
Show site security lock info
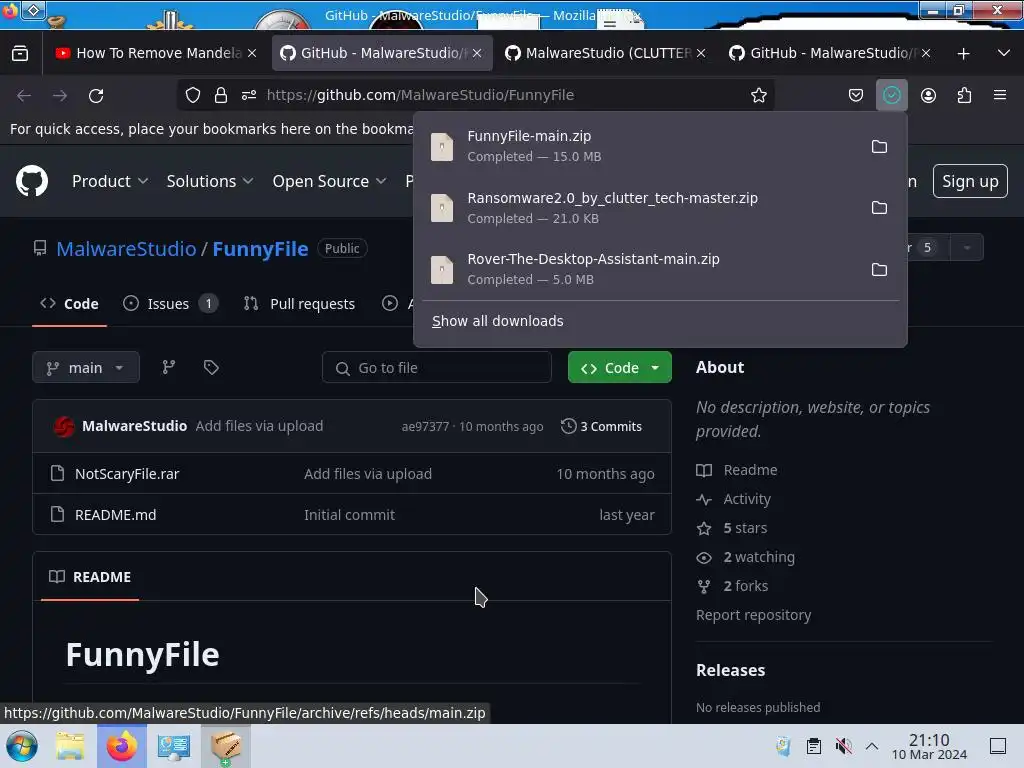221,95
